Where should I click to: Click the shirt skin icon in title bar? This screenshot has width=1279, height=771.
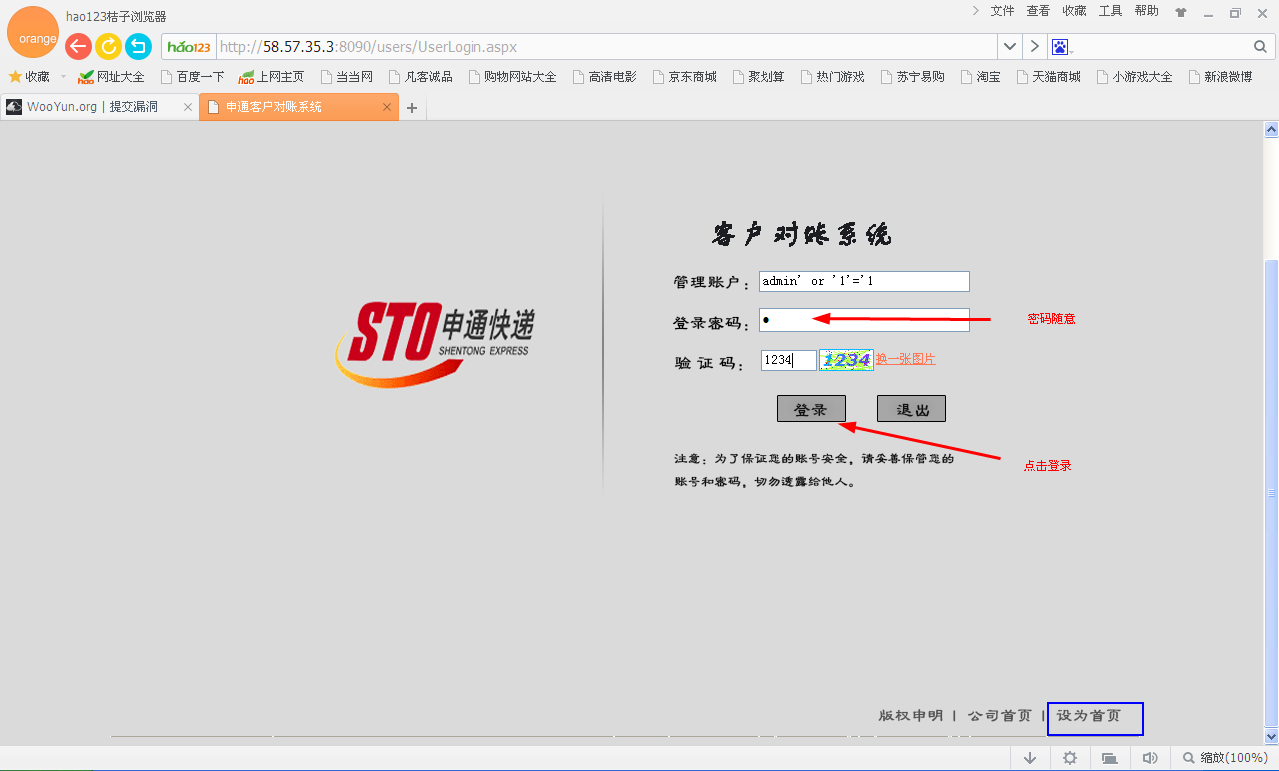coord(1181,12)
